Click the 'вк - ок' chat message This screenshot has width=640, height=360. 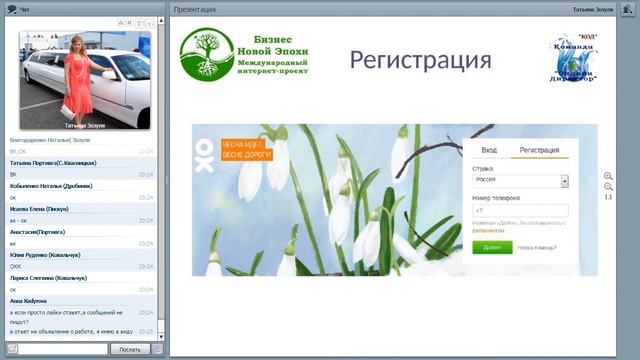click(18, 220)
